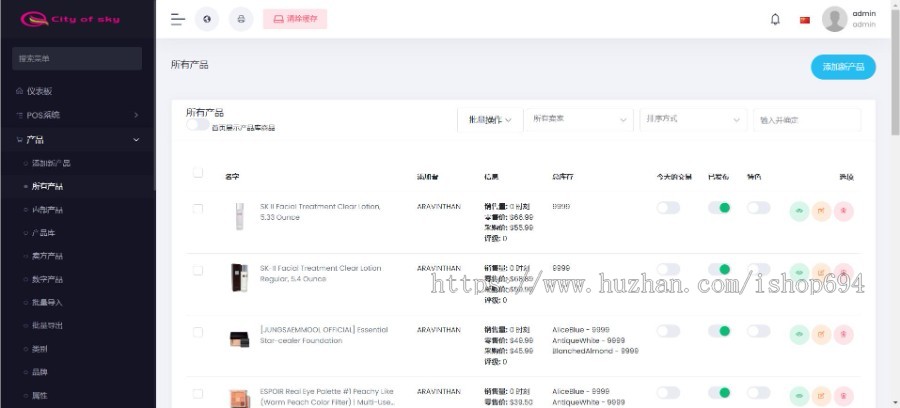Image resolution: width=900 pixels, height=408 pixels.
Task: Unpublish the JUNGSAEMMOOL foundation product
Action: [x=719, y=331]
